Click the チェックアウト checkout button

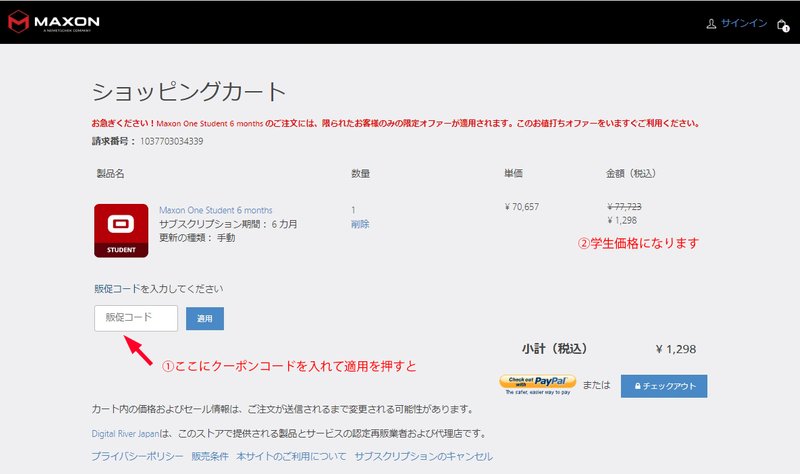point(664,386)
